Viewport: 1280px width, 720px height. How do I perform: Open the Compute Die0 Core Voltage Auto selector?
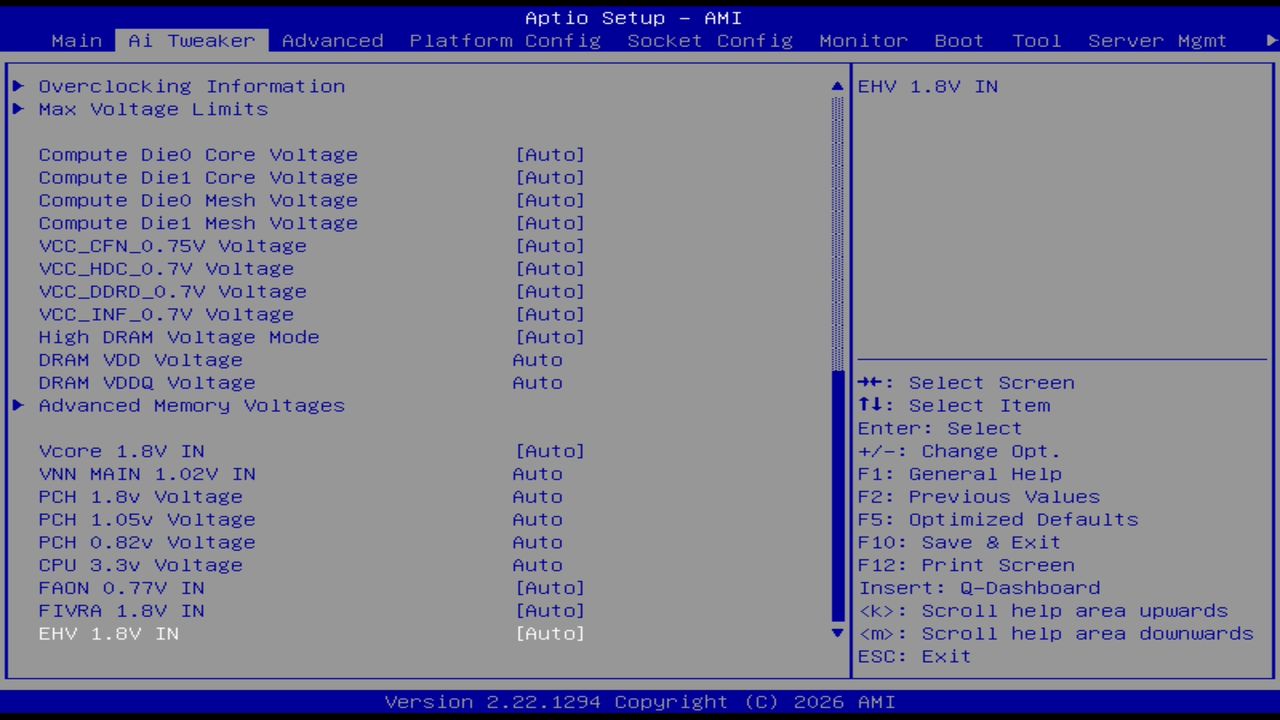(x=550, y=154)
